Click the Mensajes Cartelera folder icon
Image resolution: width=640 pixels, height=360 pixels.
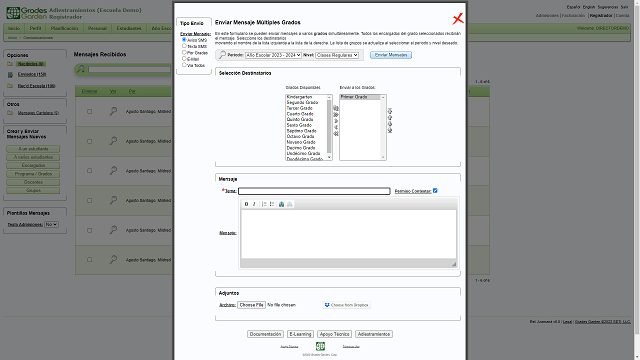pyautogui.click(x=10, y=113)
